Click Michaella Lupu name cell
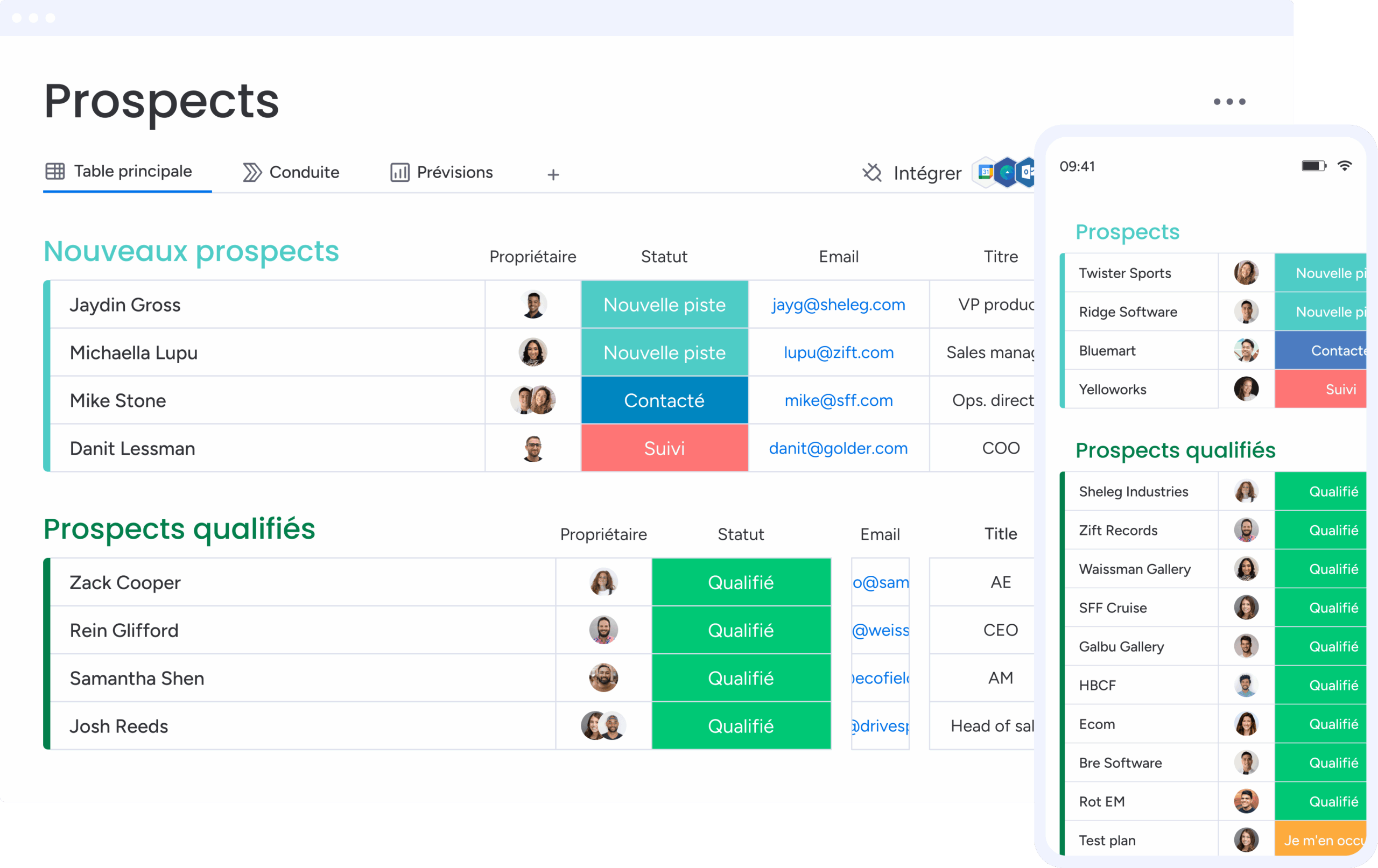 [x=267, y=352]
